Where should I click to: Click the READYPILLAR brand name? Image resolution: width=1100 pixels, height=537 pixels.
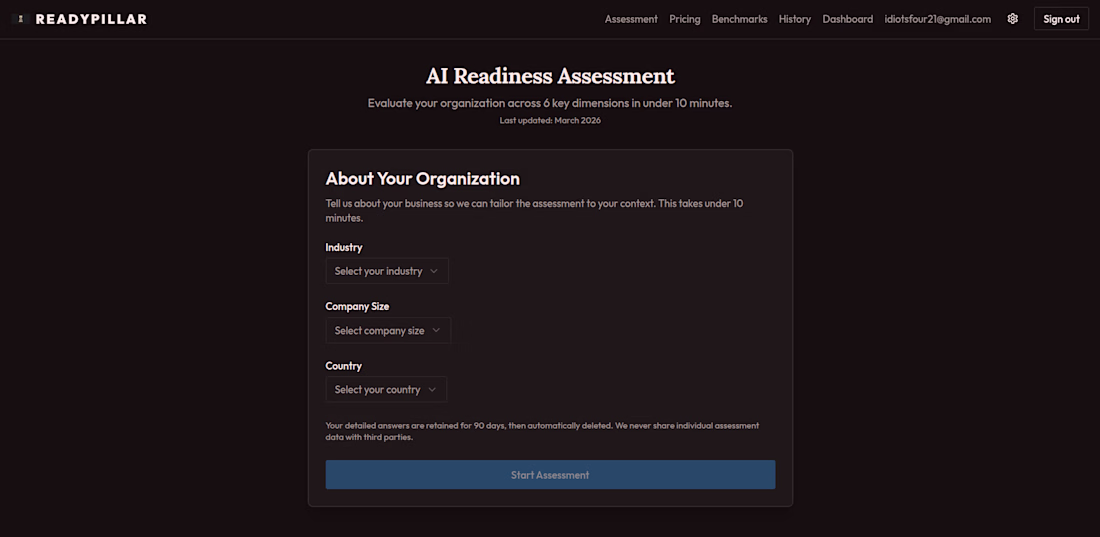click(91, 19)
